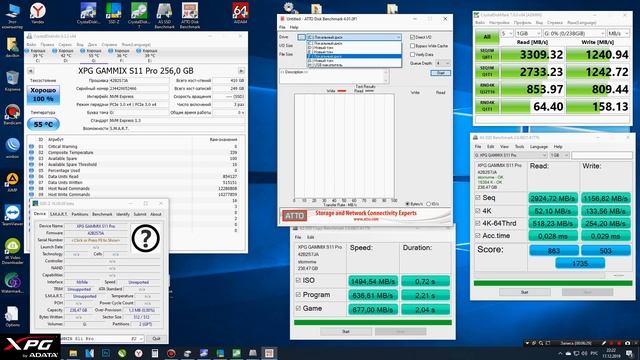The image size is (640, 360).
Task: Toggle Direct I/O checkbox in ATTO
Action: point(412,37)
